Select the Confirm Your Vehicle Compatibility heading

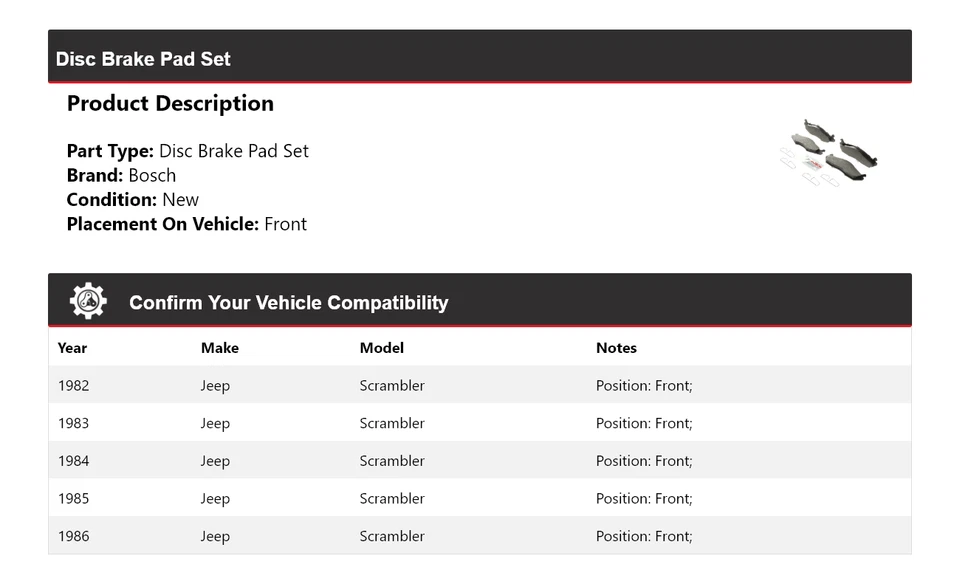tap(288, 303)
